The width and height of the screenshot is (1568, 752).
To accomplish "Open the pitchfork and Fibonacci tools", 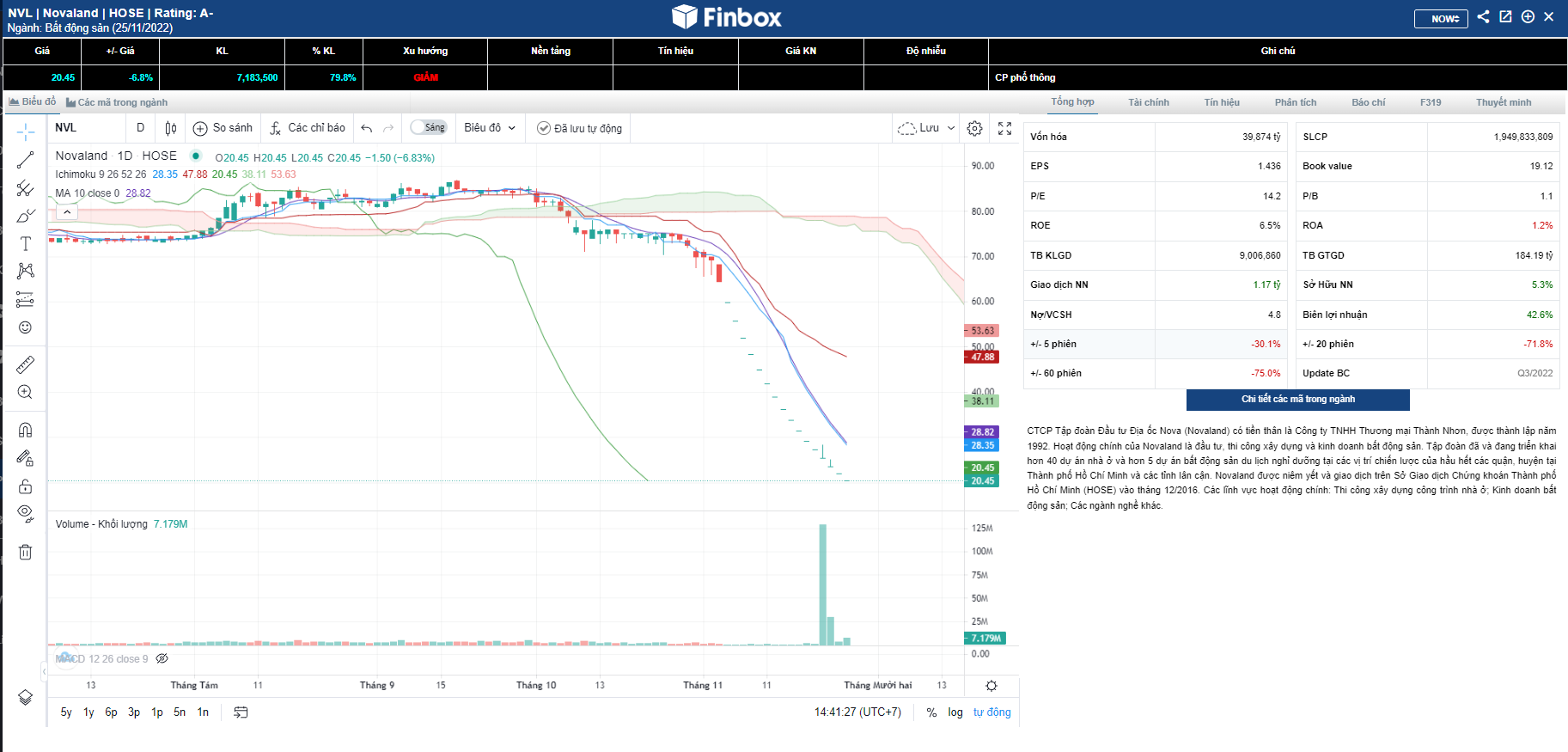I will 26,188.
